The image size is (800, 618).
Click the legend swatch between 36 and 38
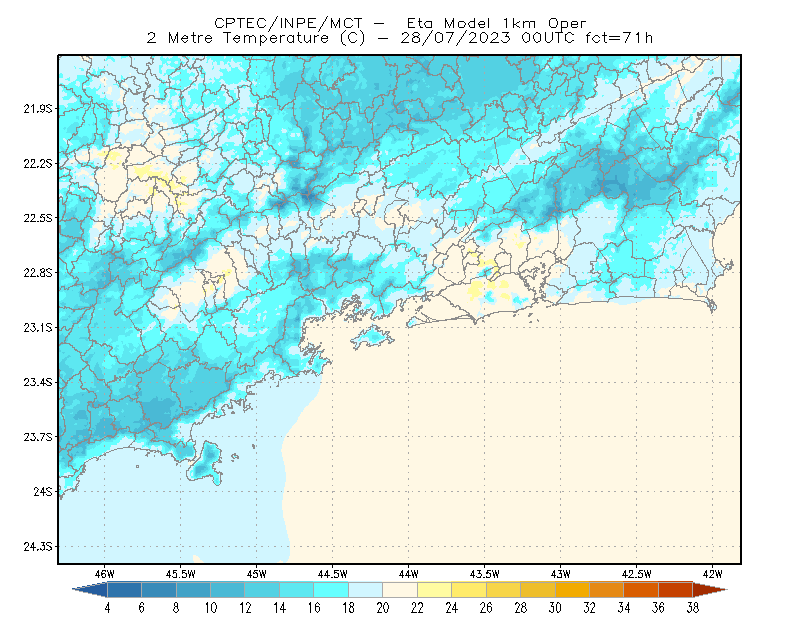click(676, 589)
